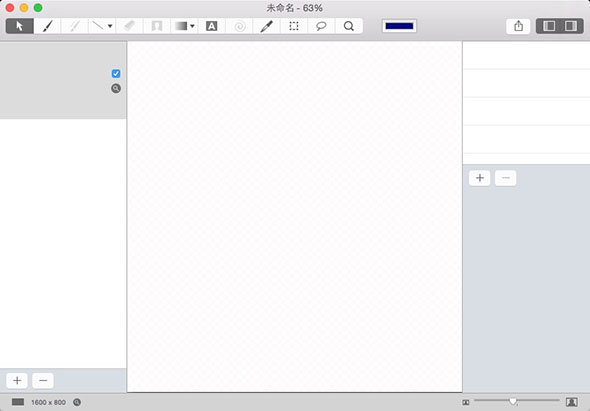
Task: Click the greyed-out stamp tool
Action: point(157,26)
